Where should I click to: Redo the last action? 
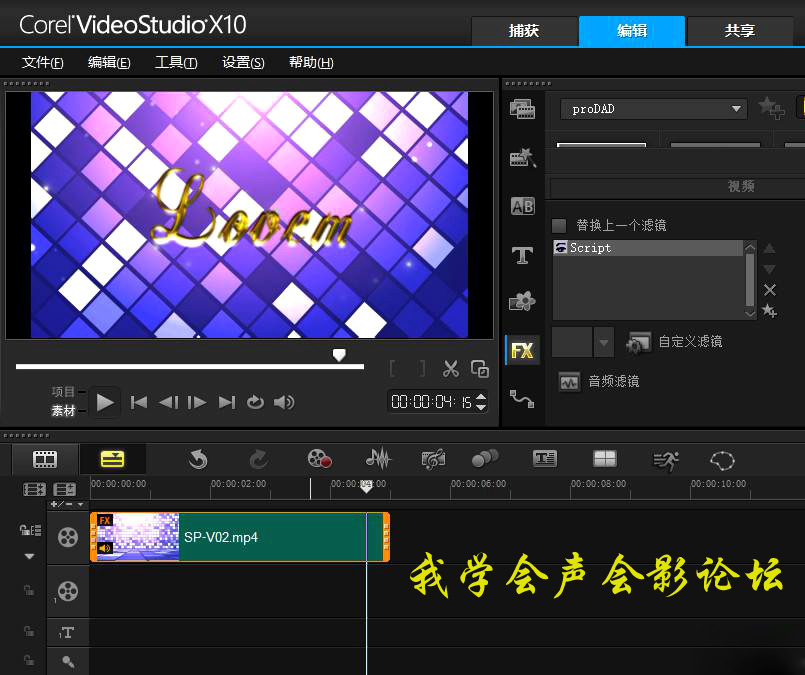[x=259, y=459]
